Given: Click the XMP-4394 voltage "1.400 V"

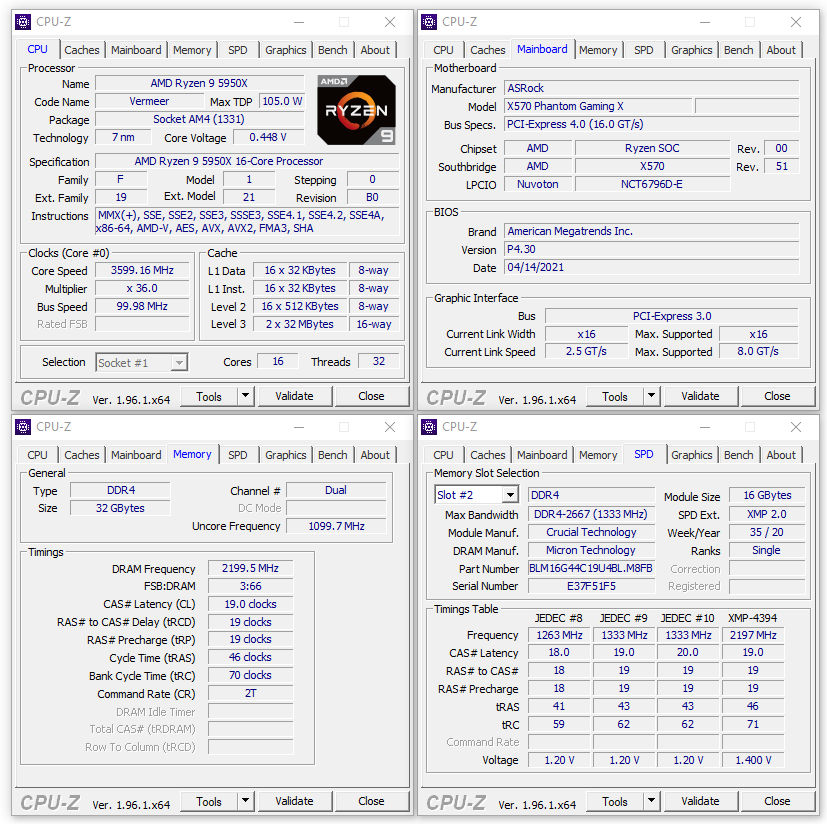Looking at the screenshot, I should (753, 760).
